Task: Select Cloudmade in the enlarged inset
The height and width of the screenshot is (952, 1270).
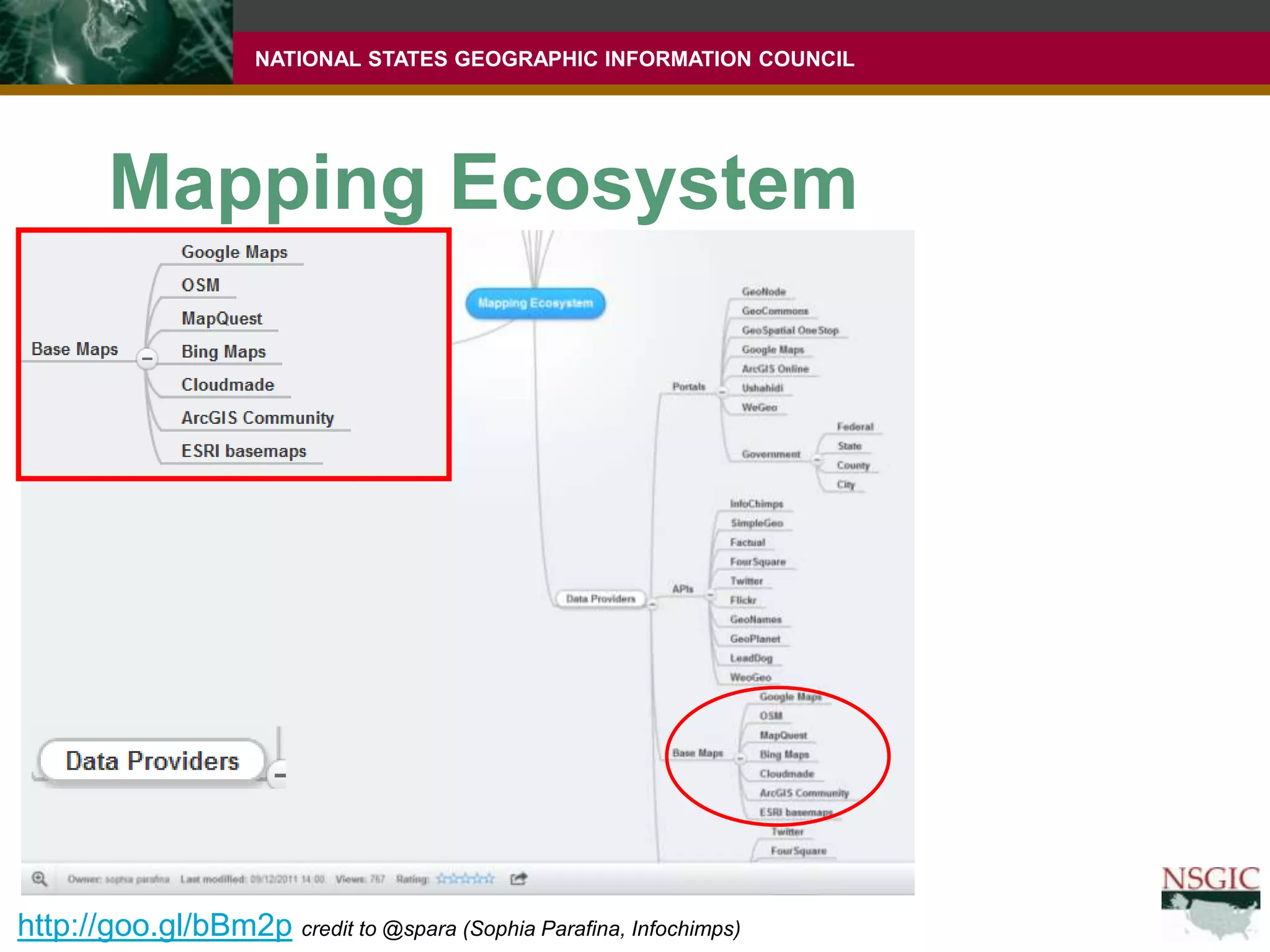Action: click(228, 385)
